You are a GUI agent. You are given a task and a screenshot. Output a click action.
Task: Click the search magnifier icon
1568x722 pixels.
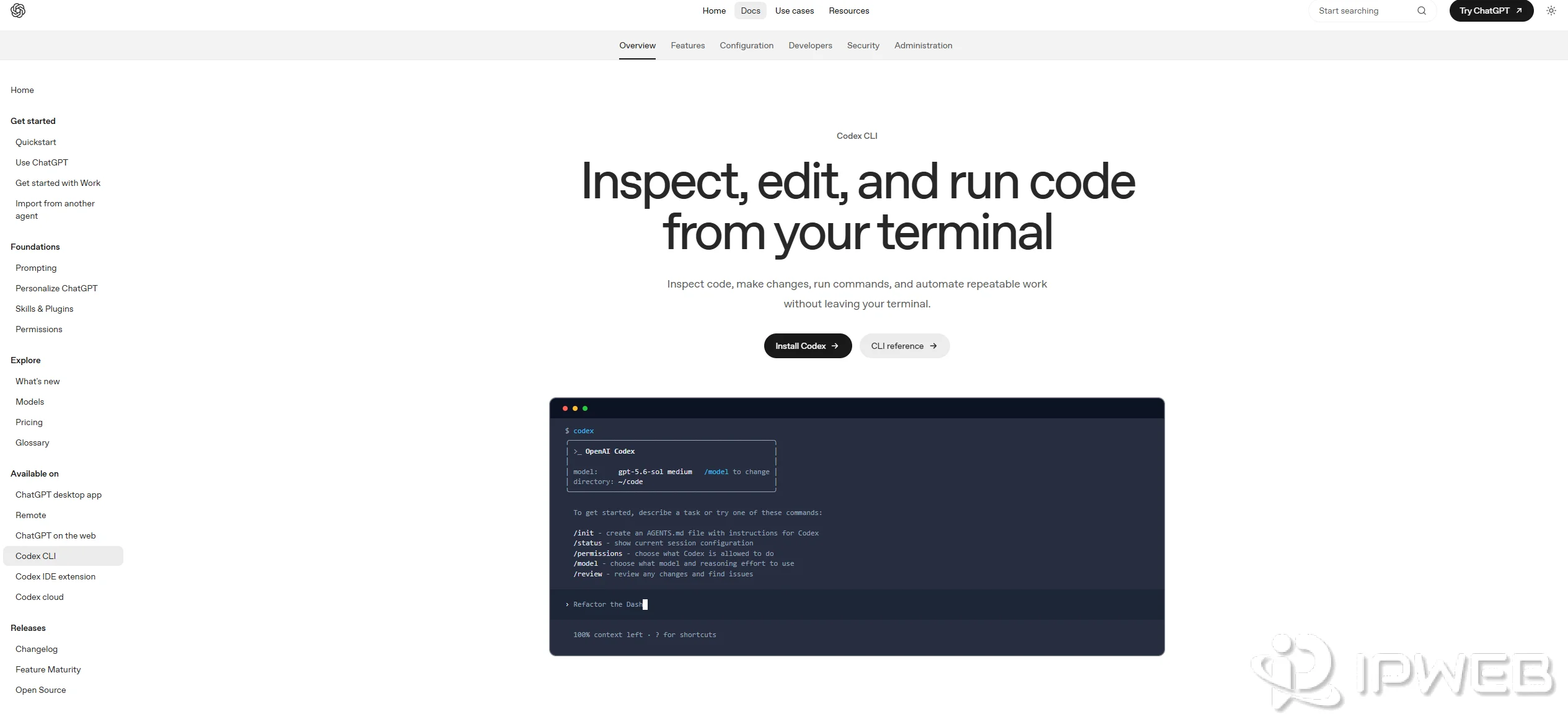(x=1421, y=11)
